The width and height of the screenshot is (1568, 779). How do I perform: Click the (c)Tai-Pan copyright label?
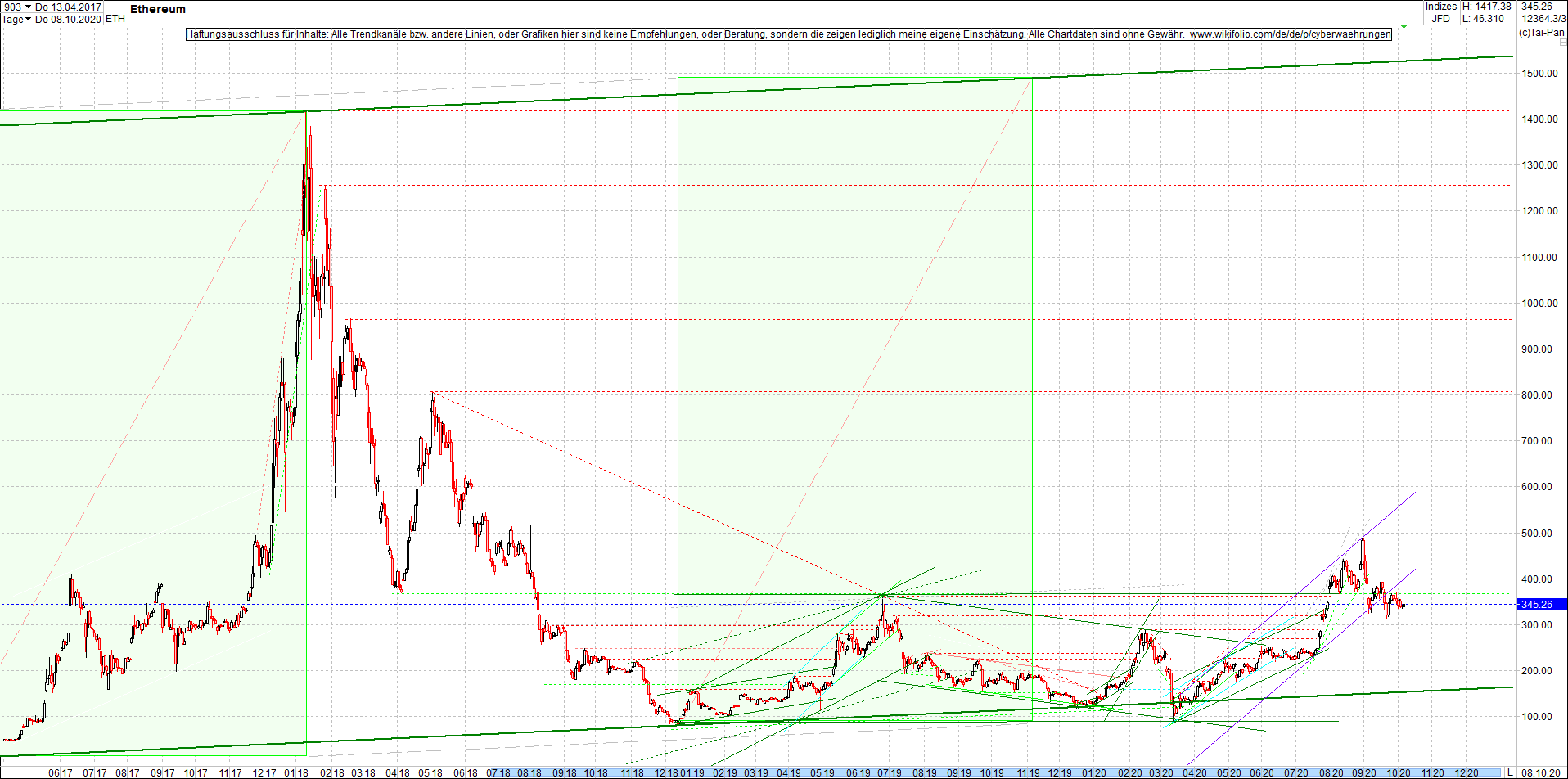click(1541, 34)
